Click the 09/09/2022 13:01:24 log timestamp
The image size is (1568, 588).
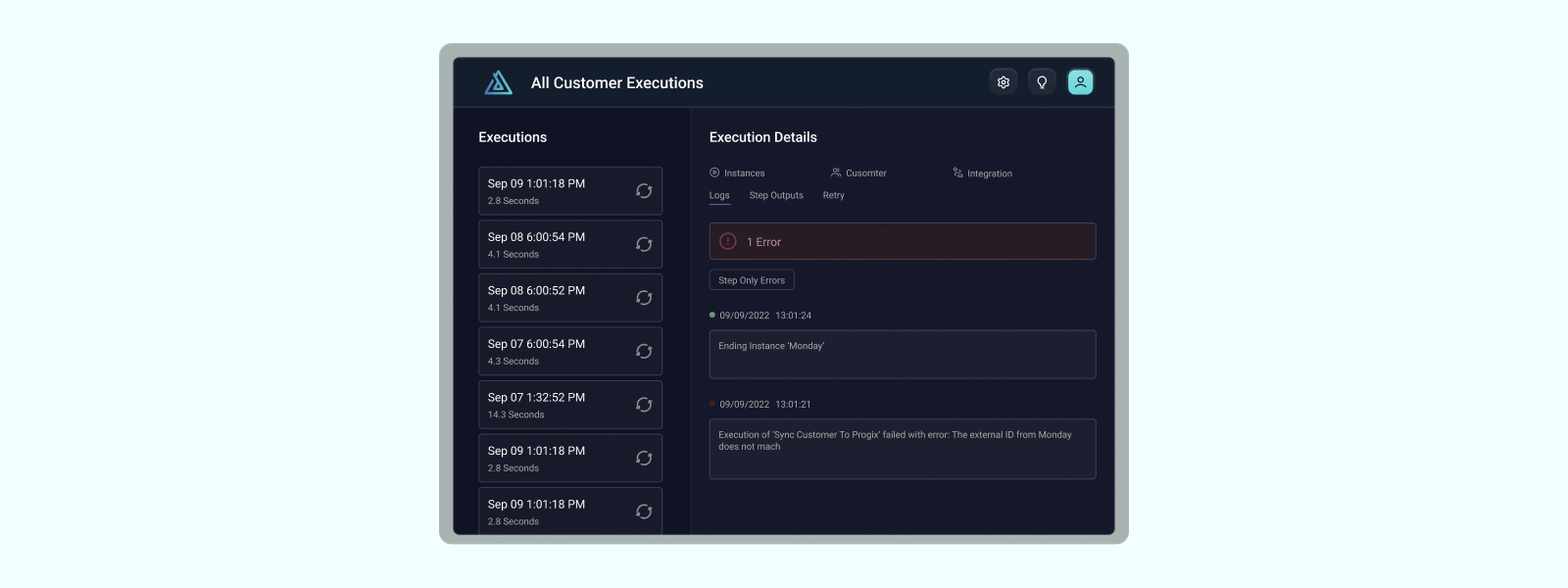(765, 316)
